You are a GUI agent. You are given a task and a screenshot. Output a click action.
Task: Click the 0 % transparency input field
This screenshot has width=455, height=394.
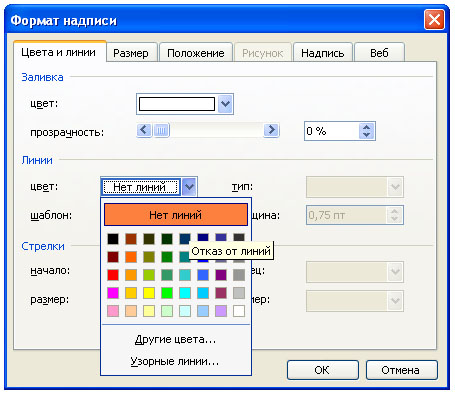tap(332, 131)
